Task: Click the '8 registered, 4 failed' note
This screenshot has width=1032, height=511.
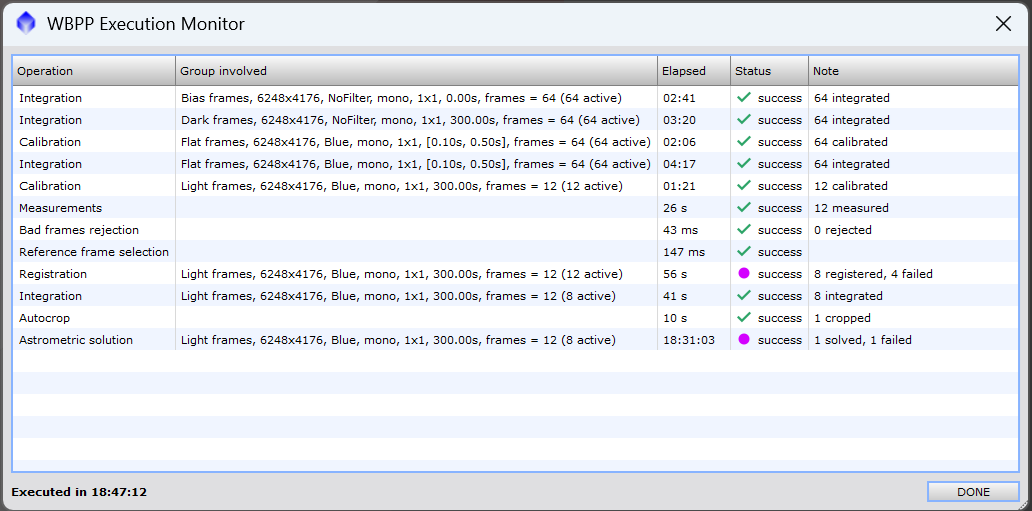Action: (x=873, y=274)
